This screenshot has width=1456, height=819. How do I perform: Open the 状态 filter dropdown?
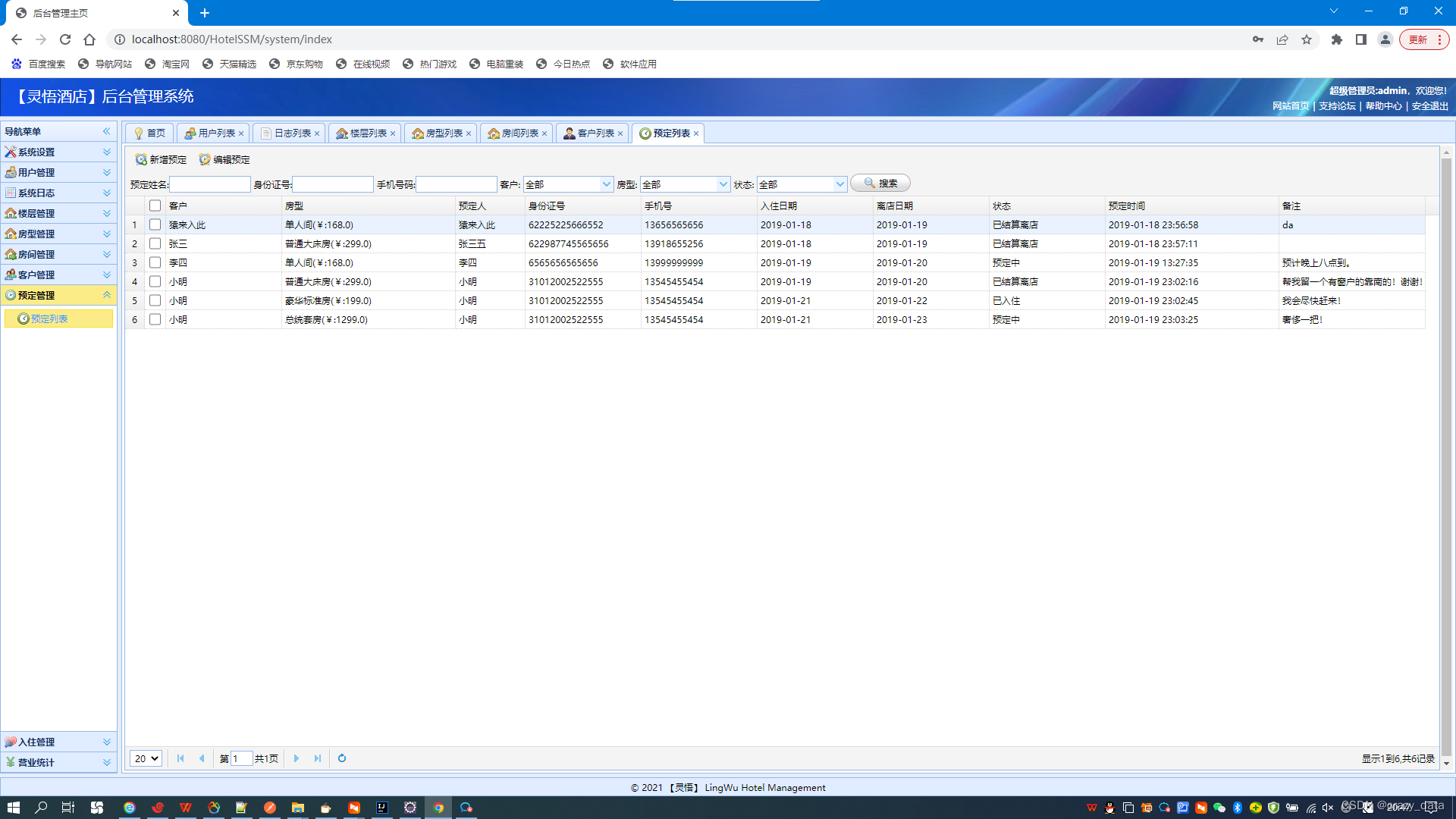839,184
